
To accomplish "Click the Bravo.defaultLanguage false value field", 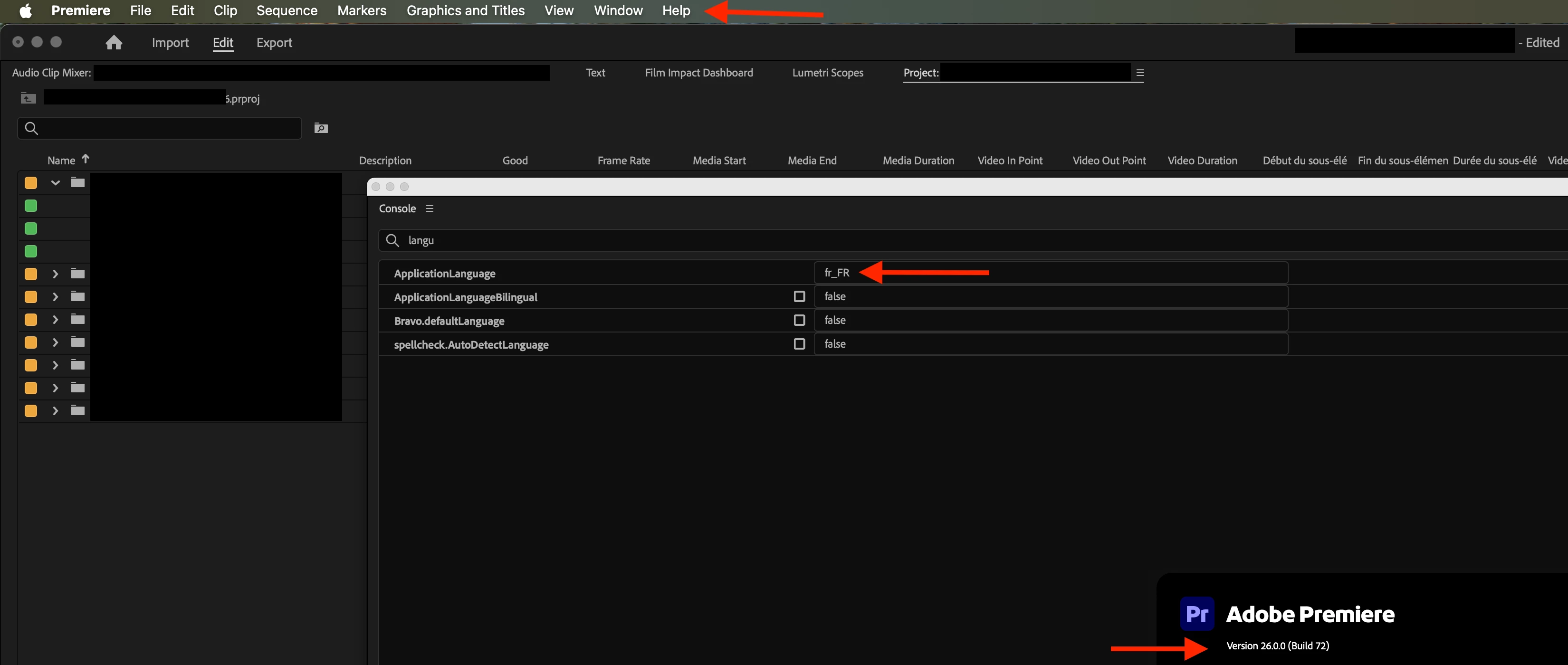I will click(1051, 320).
